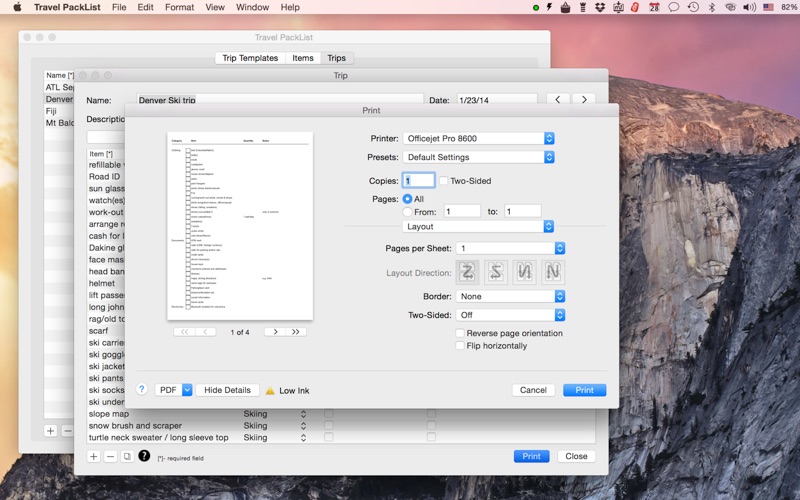Enable Flip horizontally checkbox
The height and width of the screenshot is (500, 800).
pos(460,345)
